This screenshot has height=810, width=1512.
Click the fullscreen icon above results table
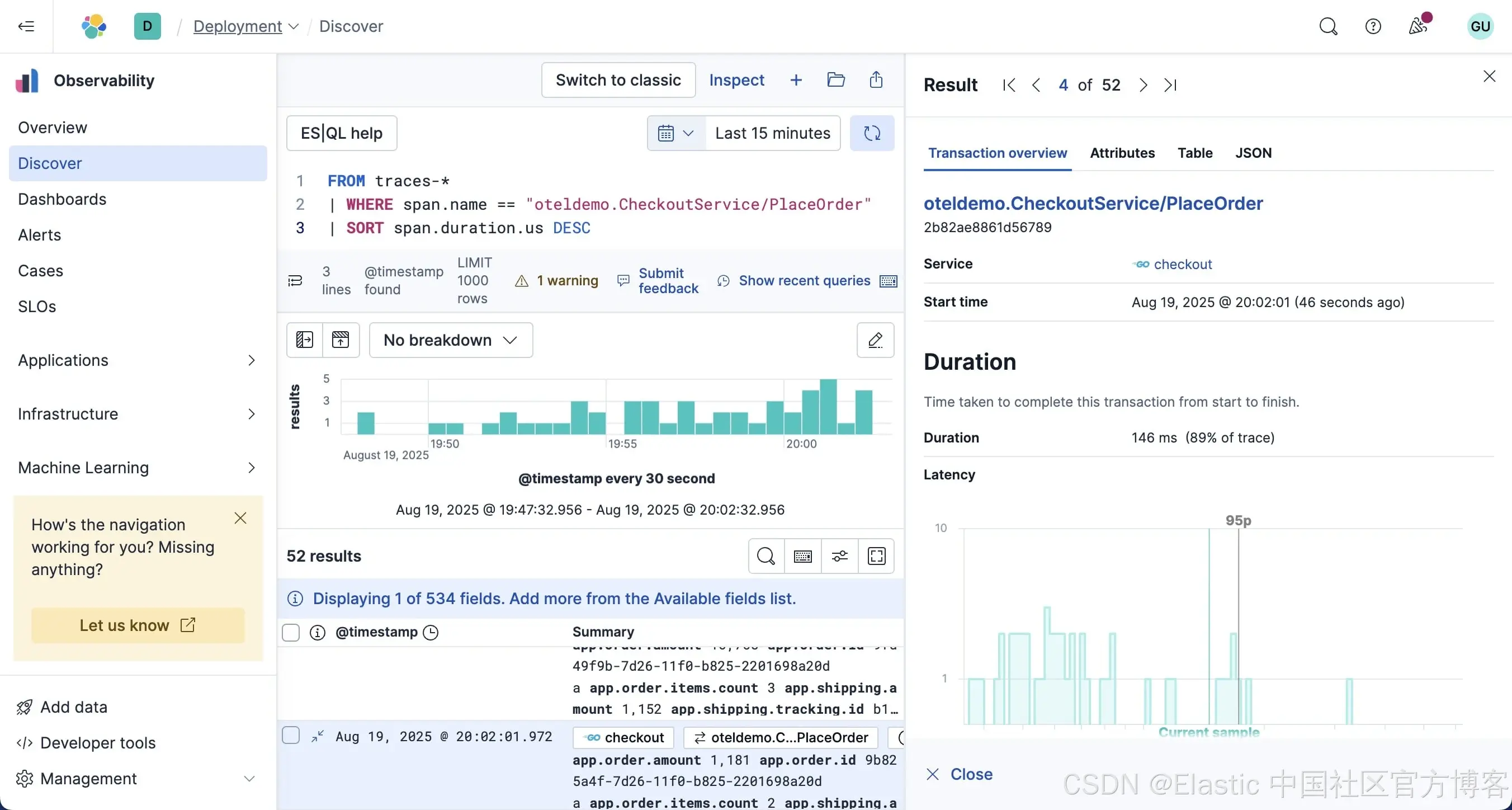[x=876, y=555]
